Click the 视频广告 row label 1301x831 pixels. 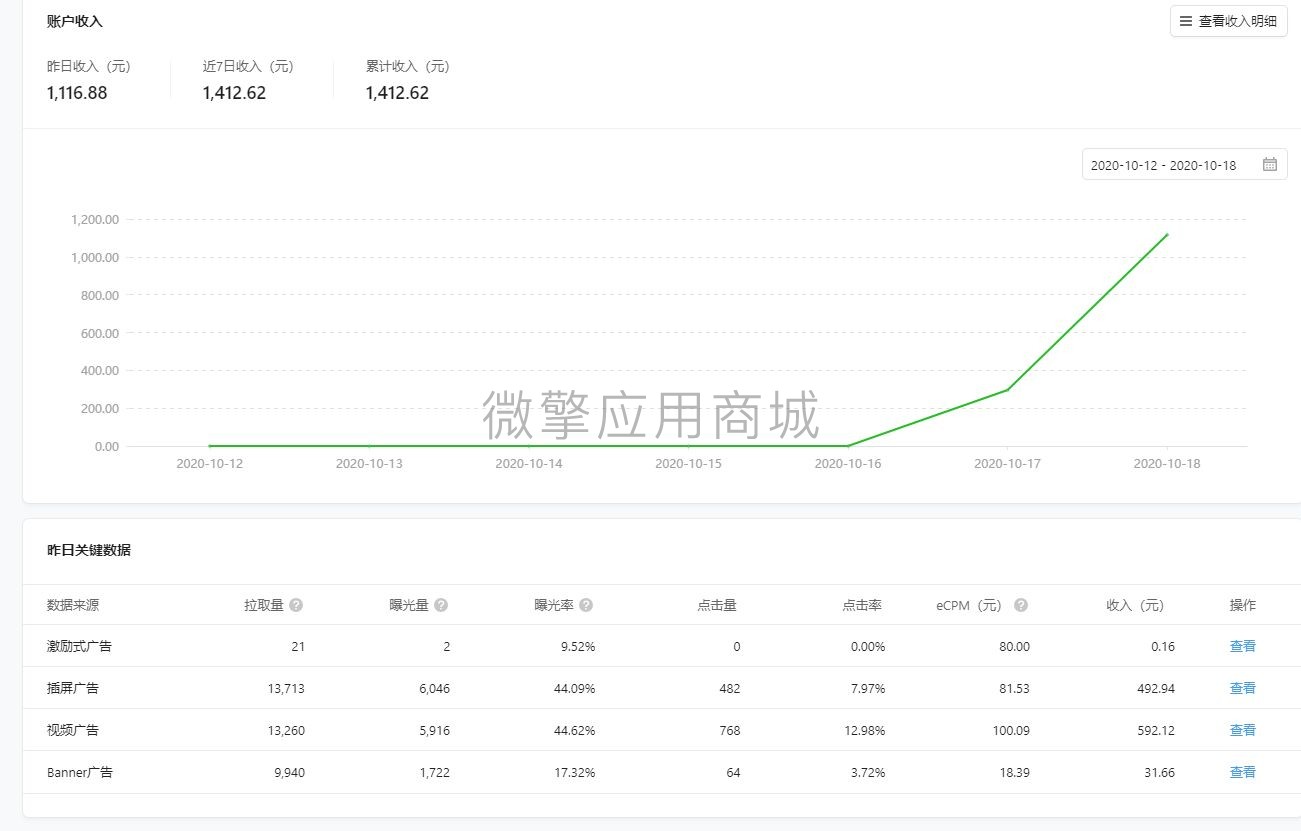[73, 730]
